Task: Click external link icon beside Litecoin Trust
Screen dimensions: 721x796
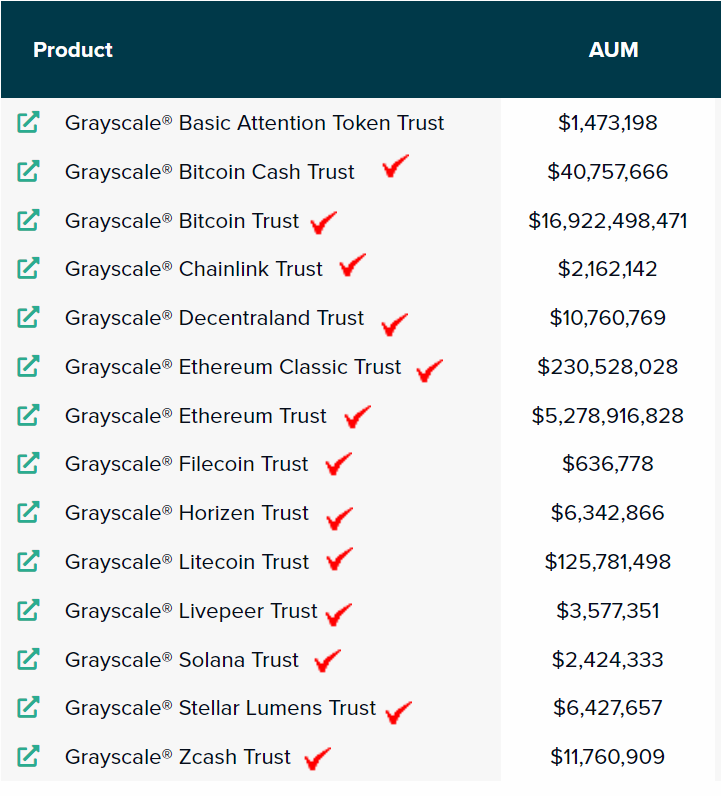Action: (28, 562)
